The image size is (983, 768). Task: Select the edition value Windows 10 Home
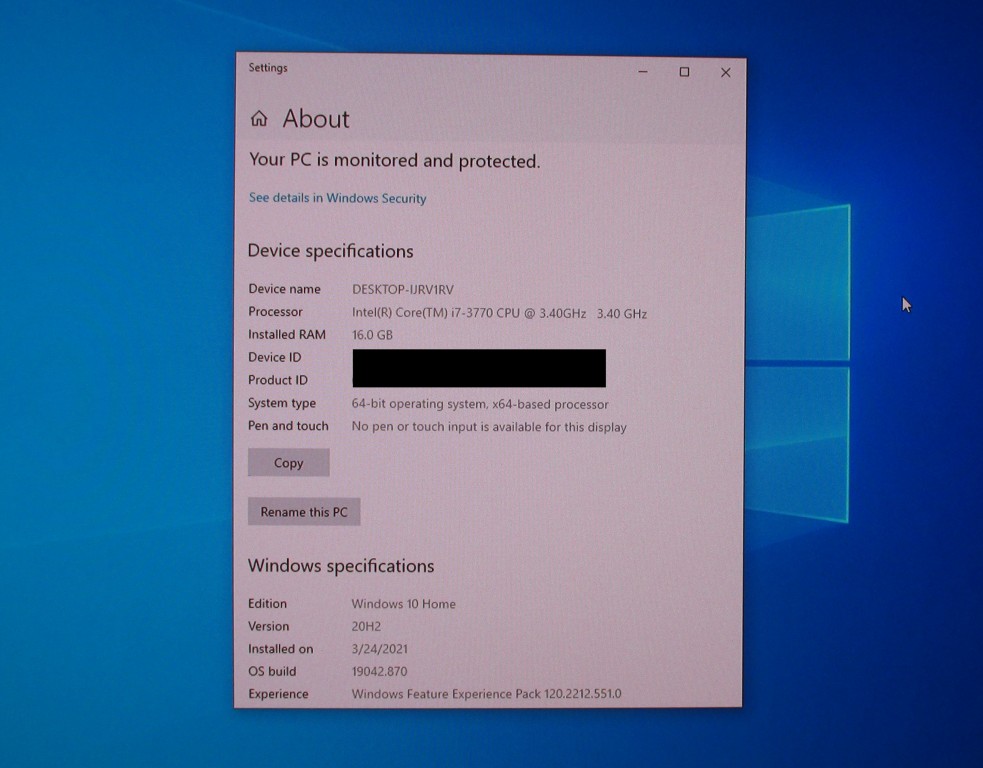pos(403,604)
